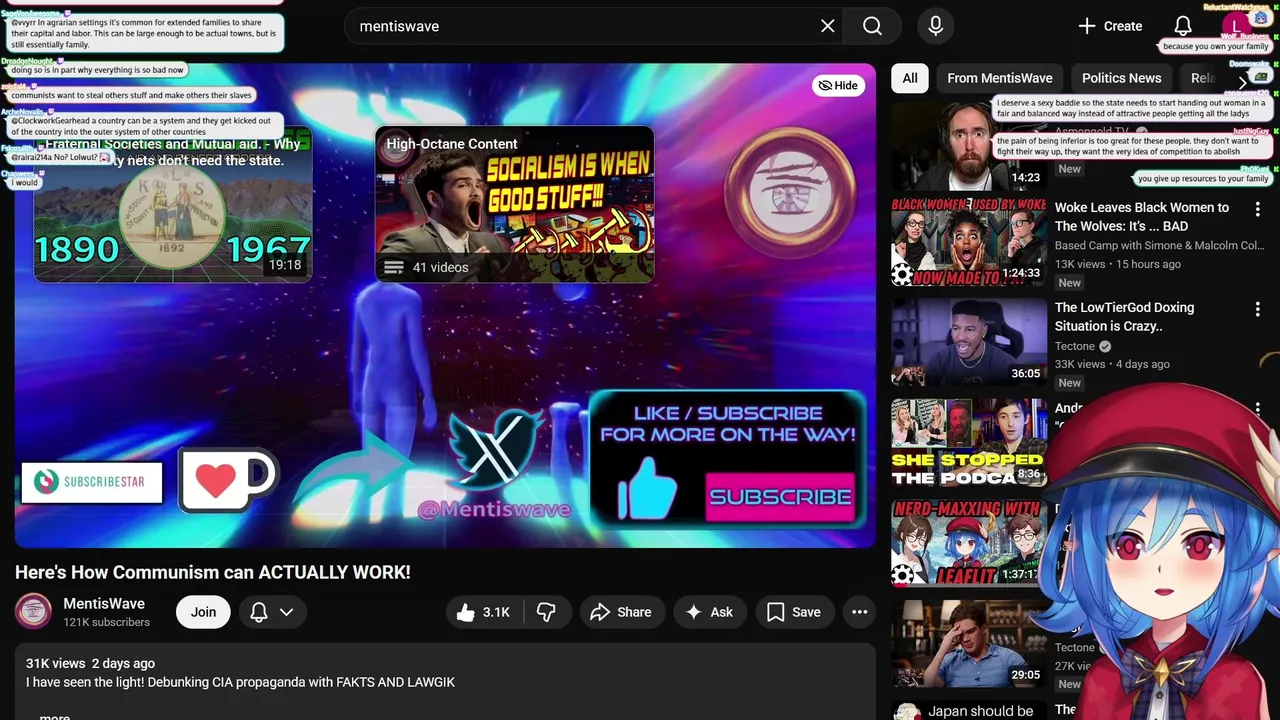Click the @Mentiswave handle in the video
This screenshot has height=720, width=1280.
pyautogui.click(x=494, y=510)
